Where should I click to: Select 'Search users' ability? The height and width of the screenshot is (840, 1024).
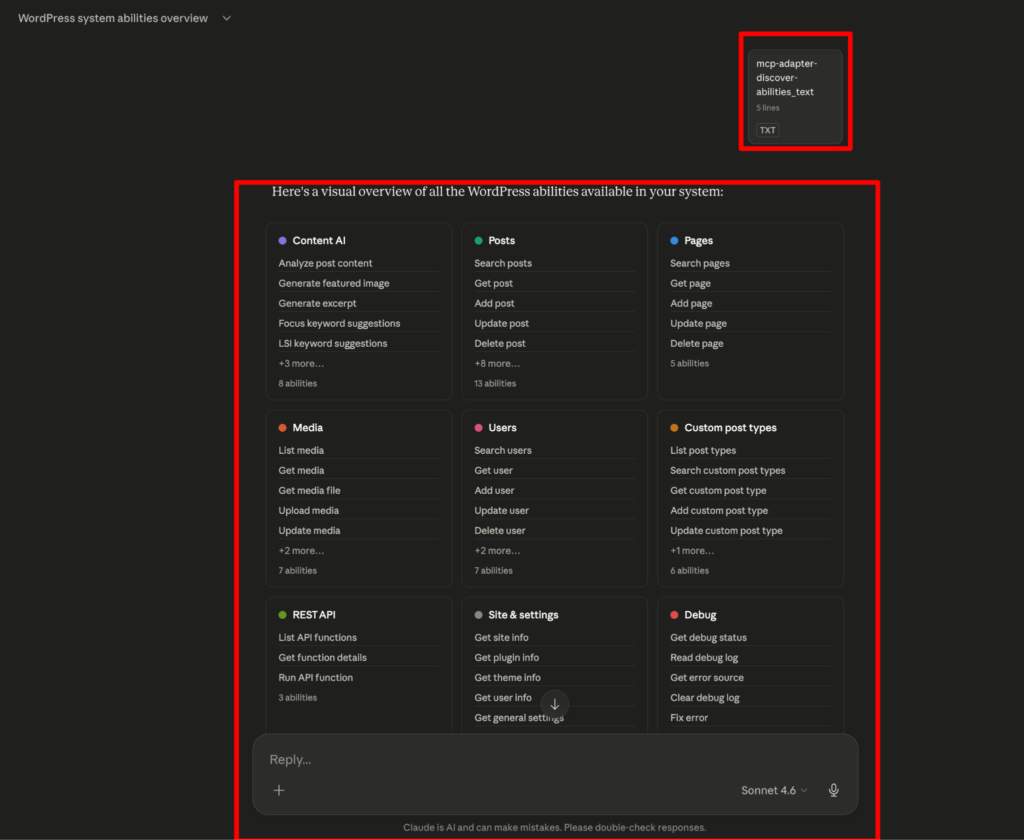[503, 450]
